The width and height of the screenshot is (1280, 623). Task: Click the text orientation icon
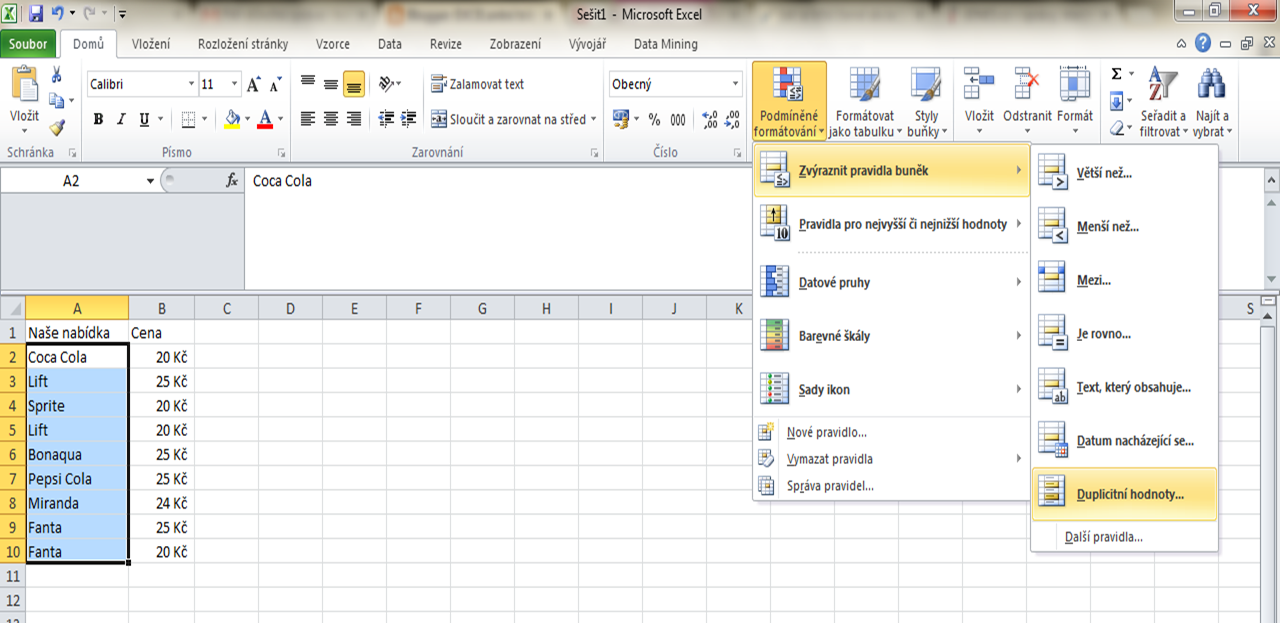coord(387,85)
